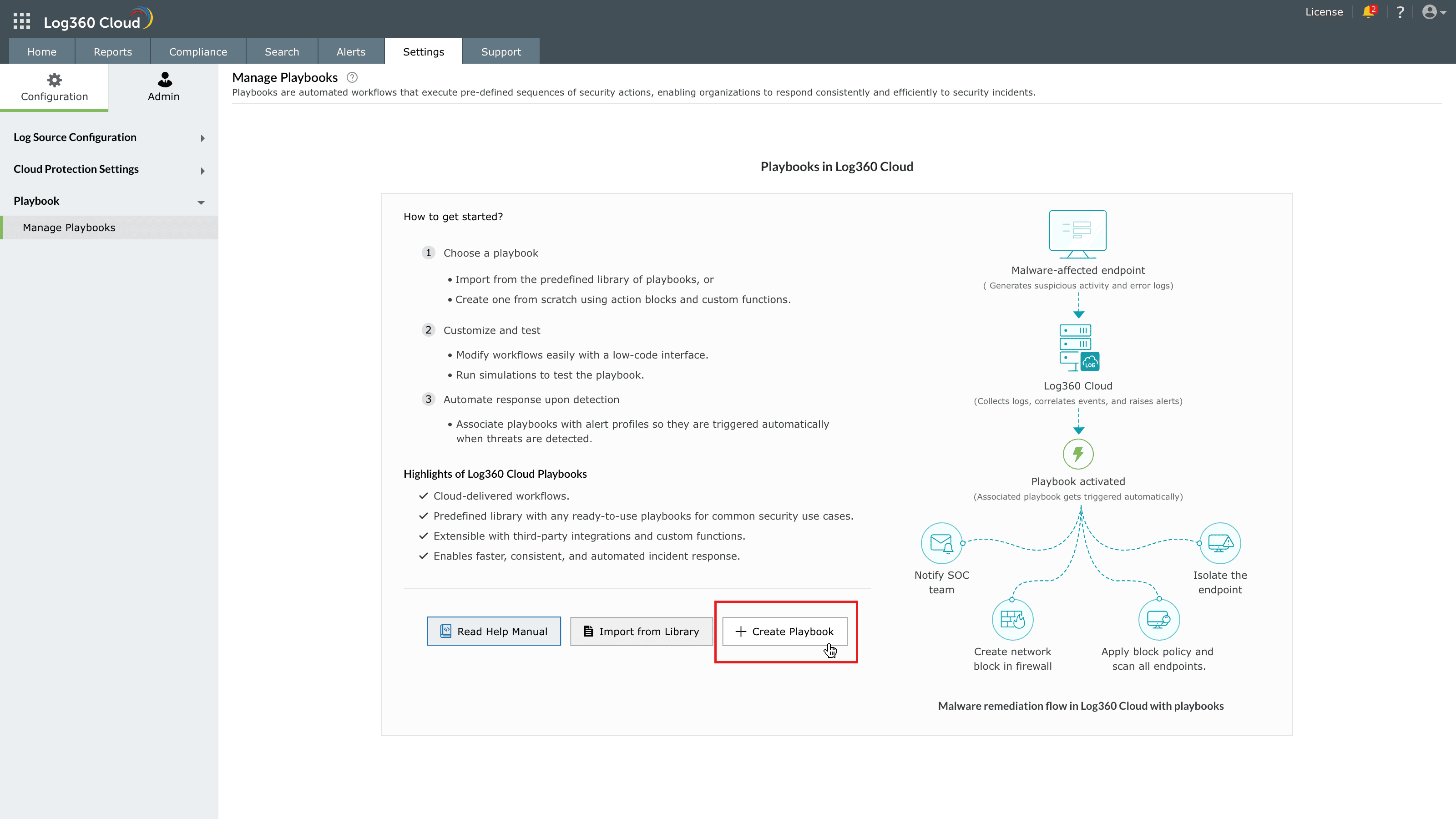
Task: Click the Log360 Cloud server icon in diagram
Action: pyautogui.click(x=1078, y=348)
